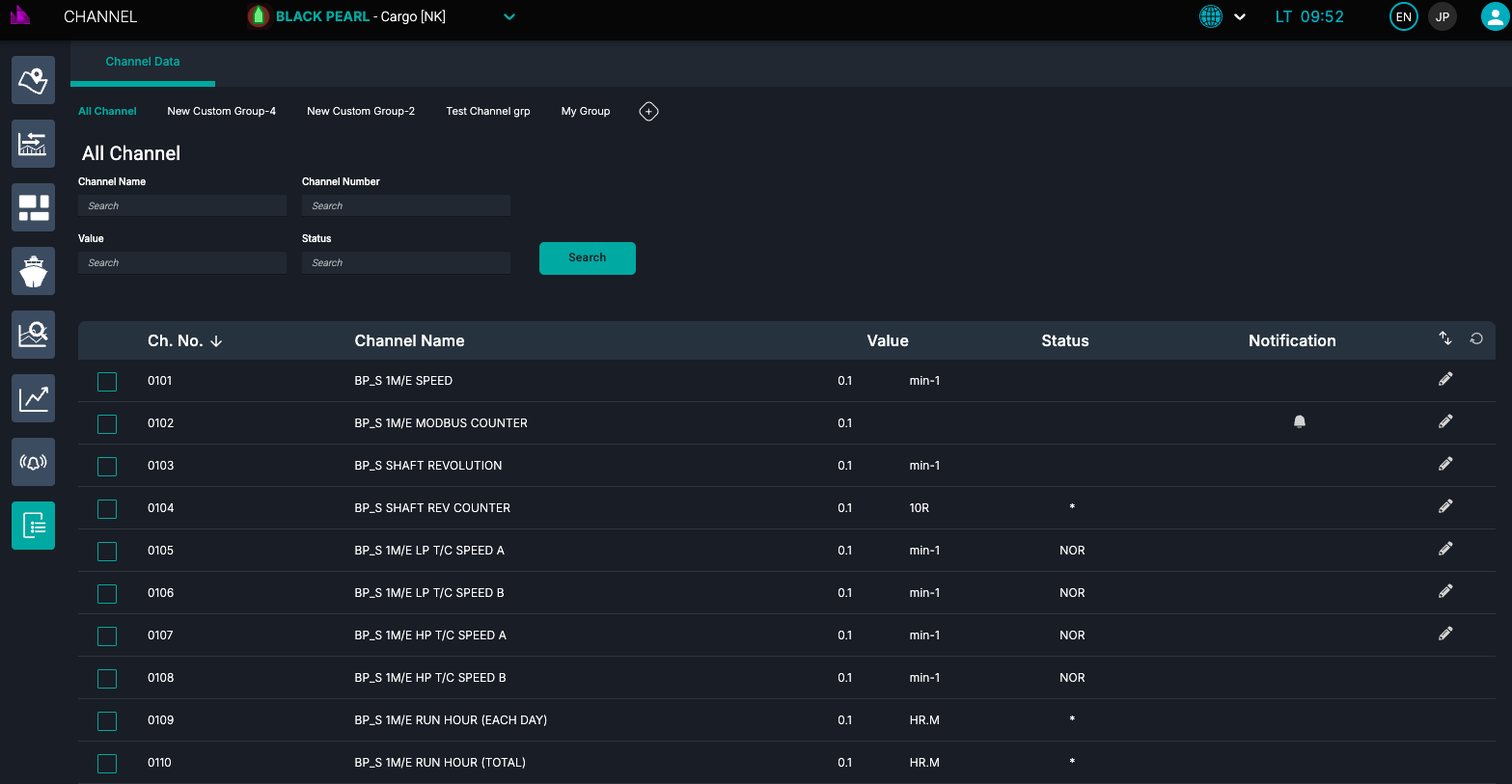
Task: Select checkbox for channel 0106
Action: tap(107, 594)
